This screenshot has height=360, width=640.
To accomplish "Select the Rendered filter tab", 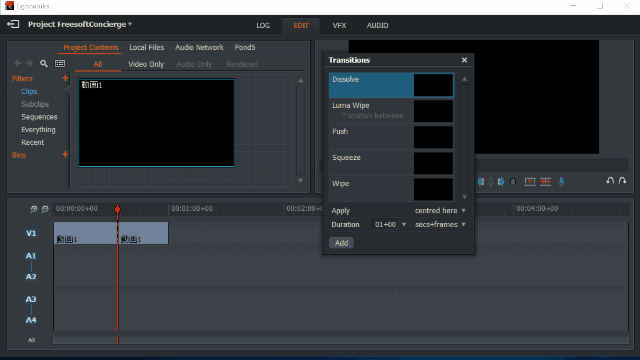I will pyautogui.click(x=242, y=64).
